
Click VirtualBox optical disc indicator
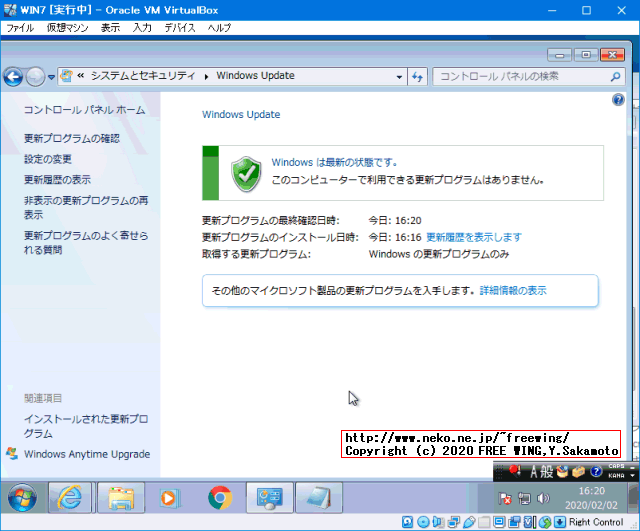(423, 522)
